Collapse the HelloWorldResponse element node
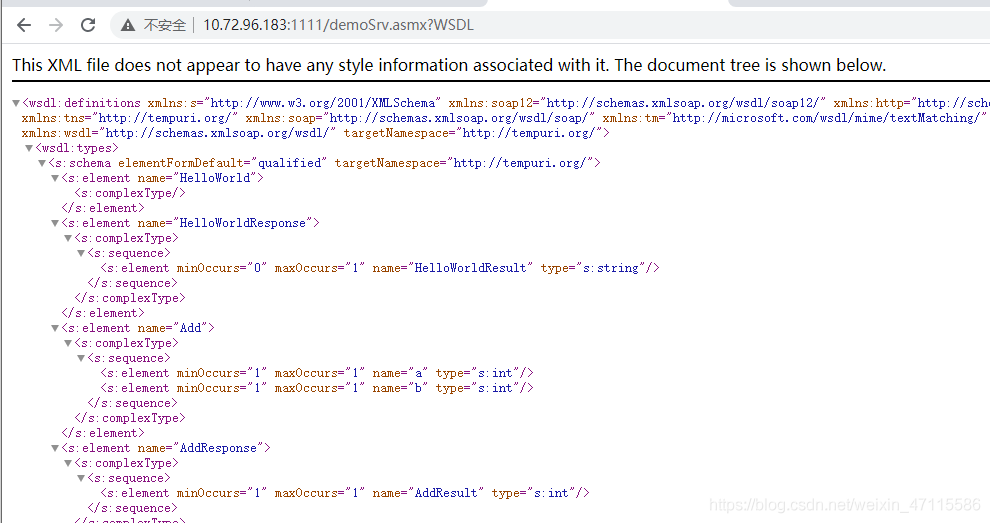The height and width of the screenshot is (523, 990). click(55, 223)
